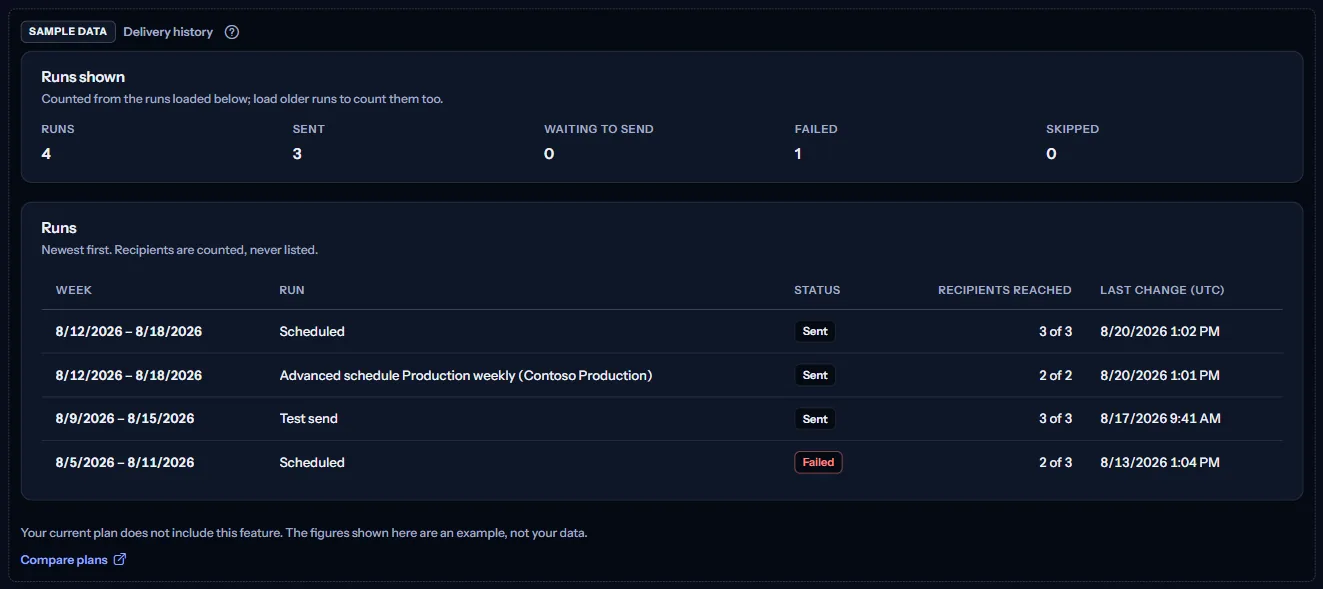1323x589 pixels.
Task: Click the plan notice about example figures
Action: click(x=304, y=533)
